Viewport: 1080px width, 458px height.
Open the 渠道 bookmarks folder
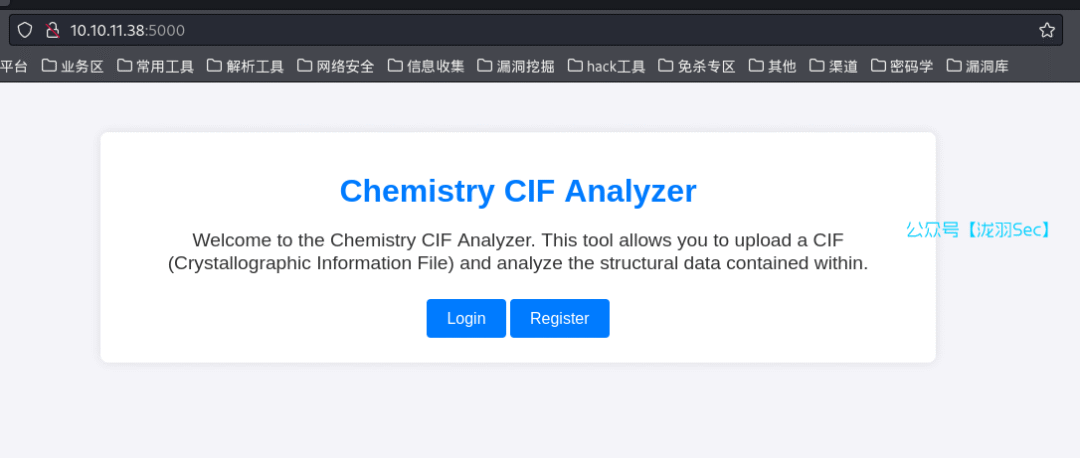(x=833, y=66)
